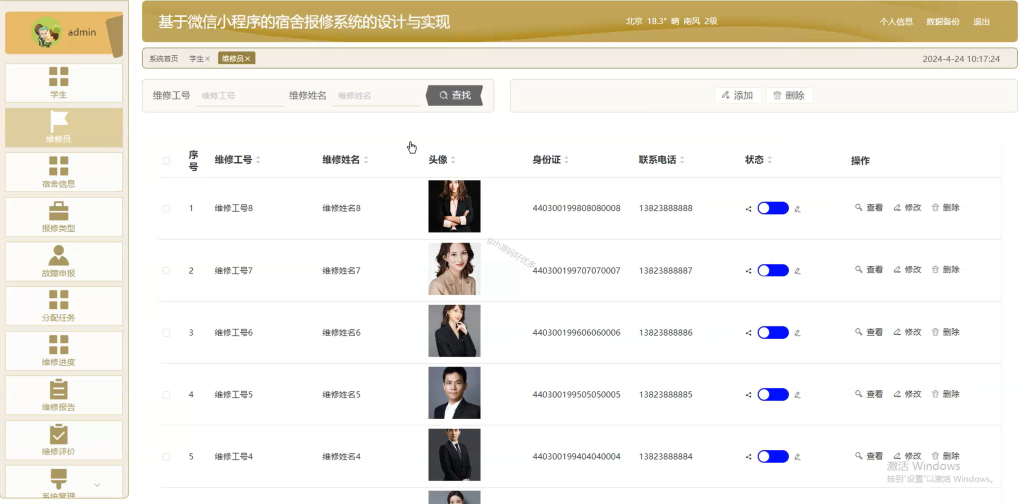
Task: Click phone number 13823888886
Action: pos(665,332)
